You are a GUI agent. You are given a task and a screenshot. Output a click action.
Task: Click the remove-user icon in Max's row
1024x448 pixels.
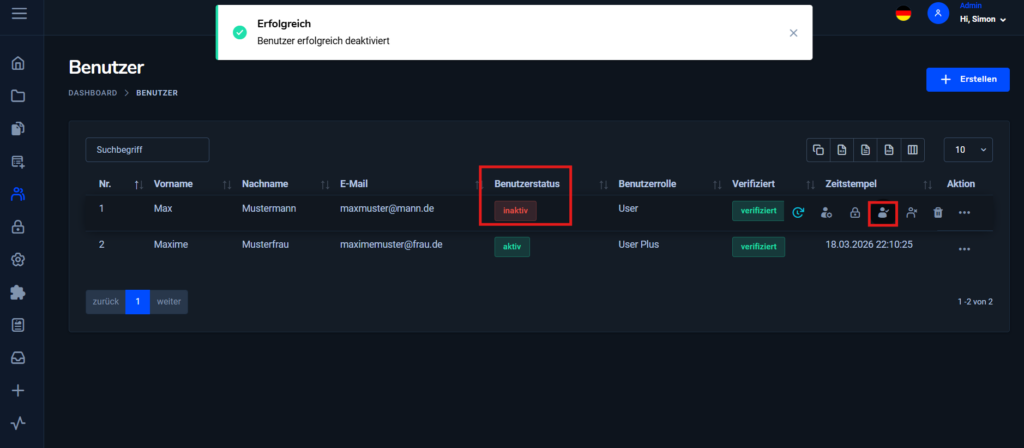click(x=912, y=212)
